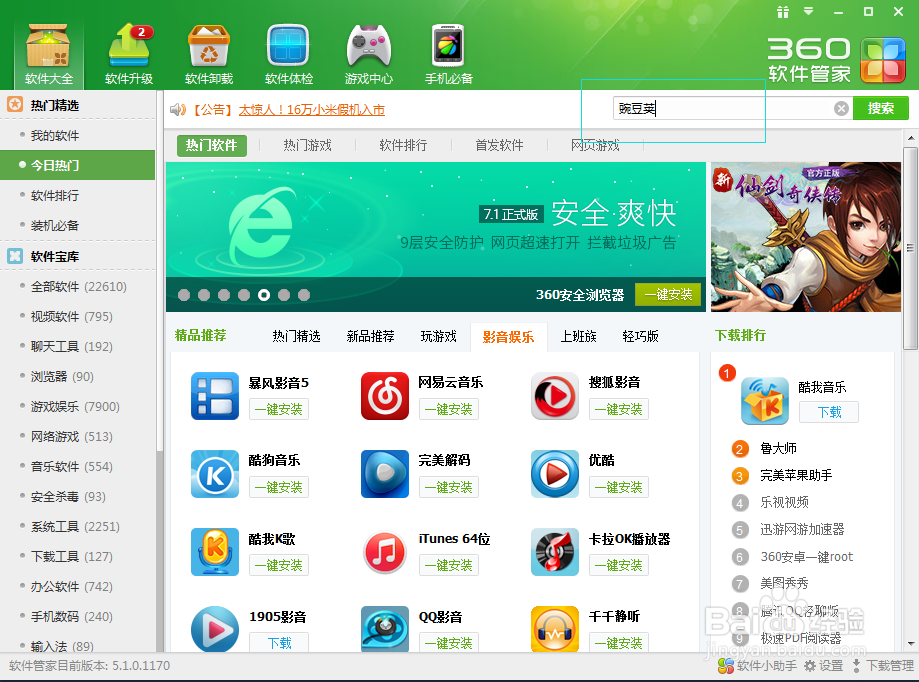The width and height of the screenshot is (919, 682).
Task: Open 手机必备 phone essentials icon
Action: (x=448, y=54)
